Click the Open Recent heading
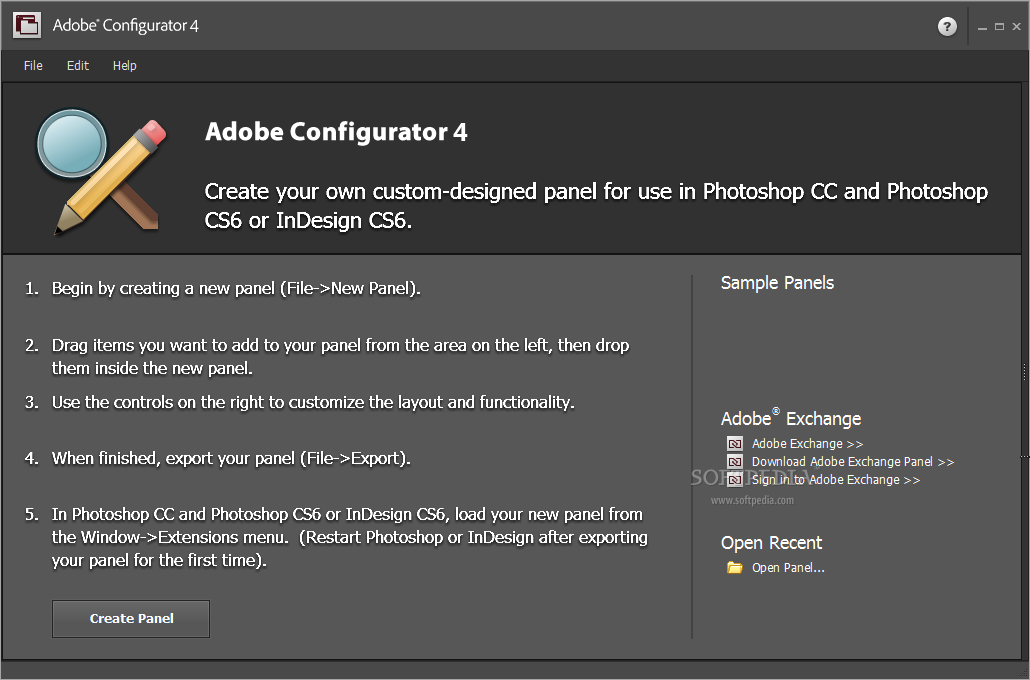1030x680 pixels. coord(771,543)
